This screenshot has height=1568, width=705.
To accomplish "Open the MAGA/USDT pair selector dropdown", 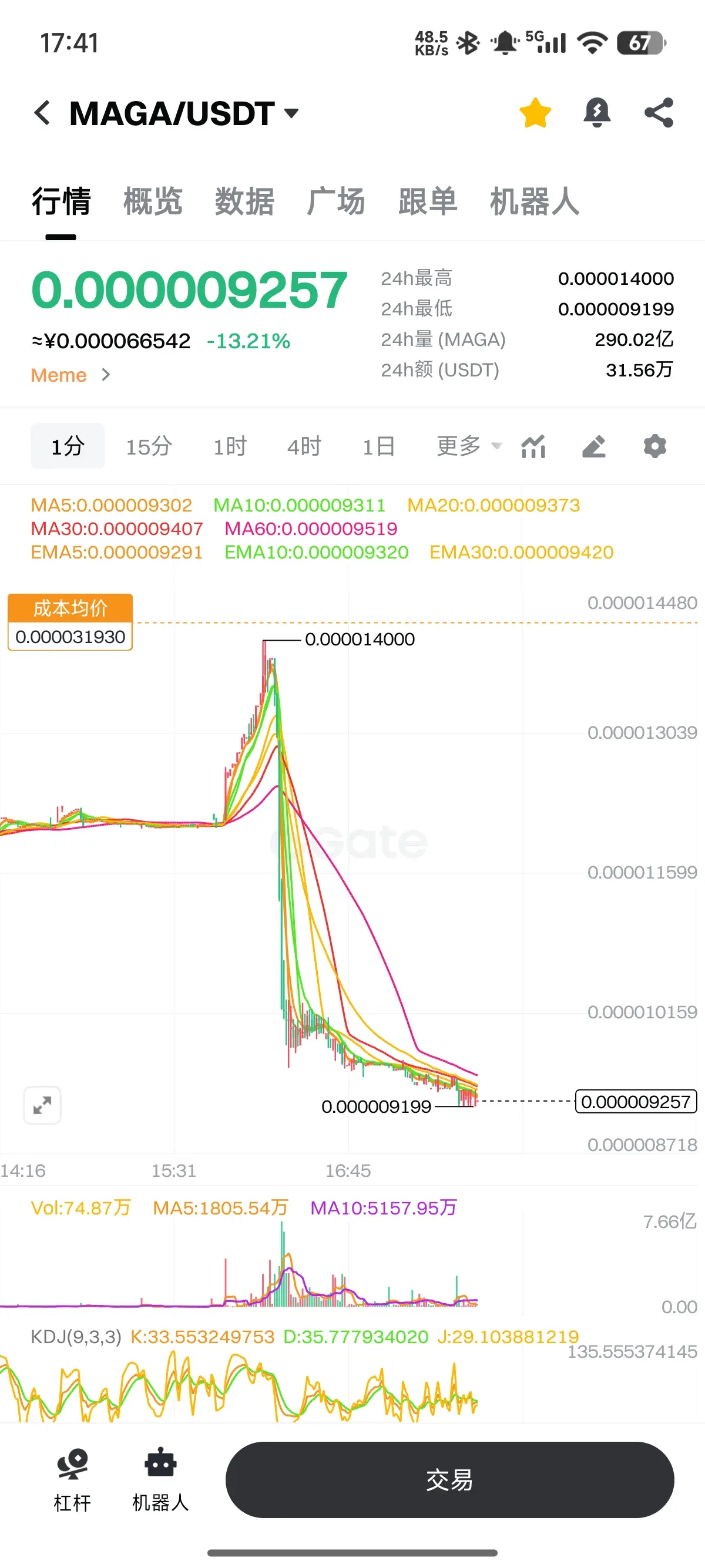I will click(184, 113).
